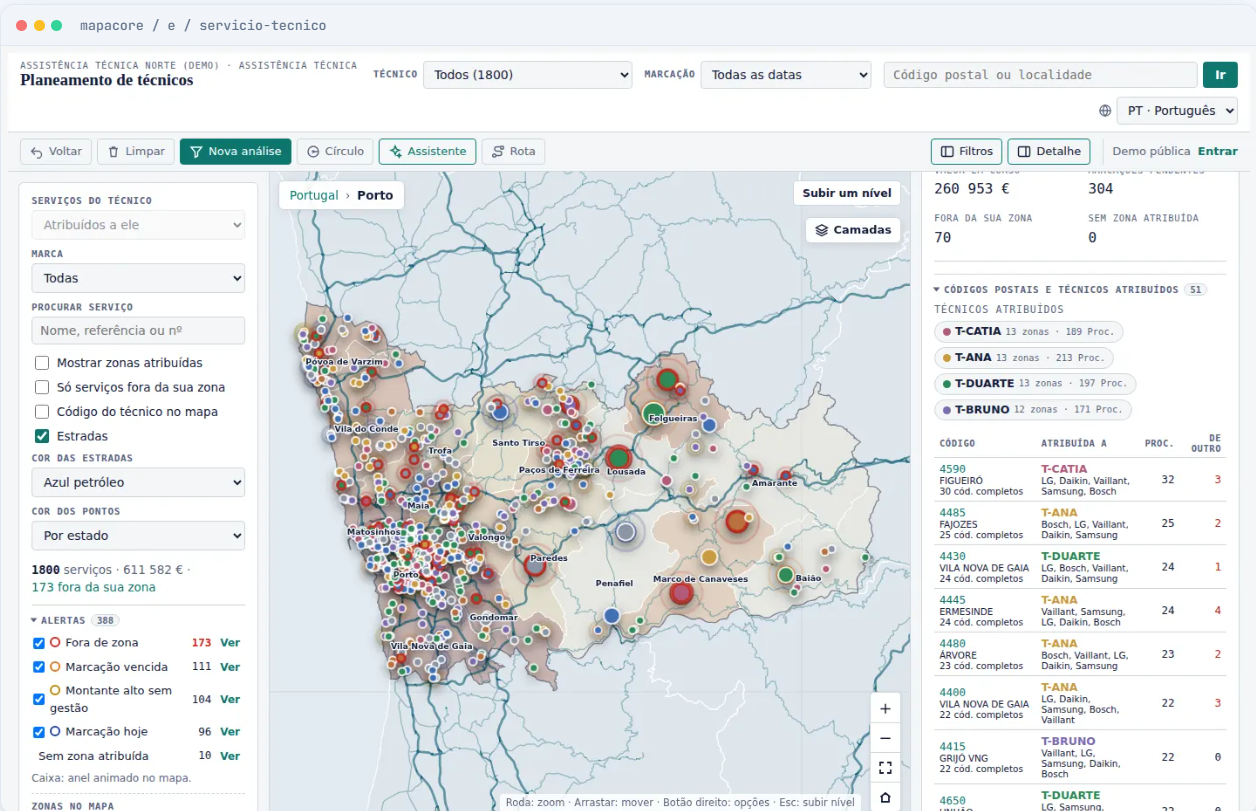Zoom out with the minus map button
This screenshot has width=1256, height=811.
(885, 739)
